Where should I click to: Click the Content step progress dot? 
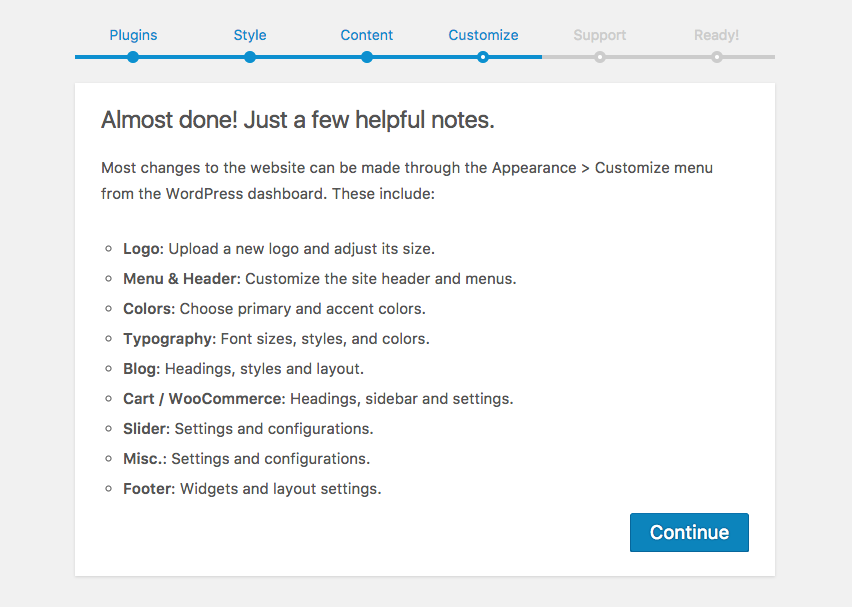(x=367, y=57)
